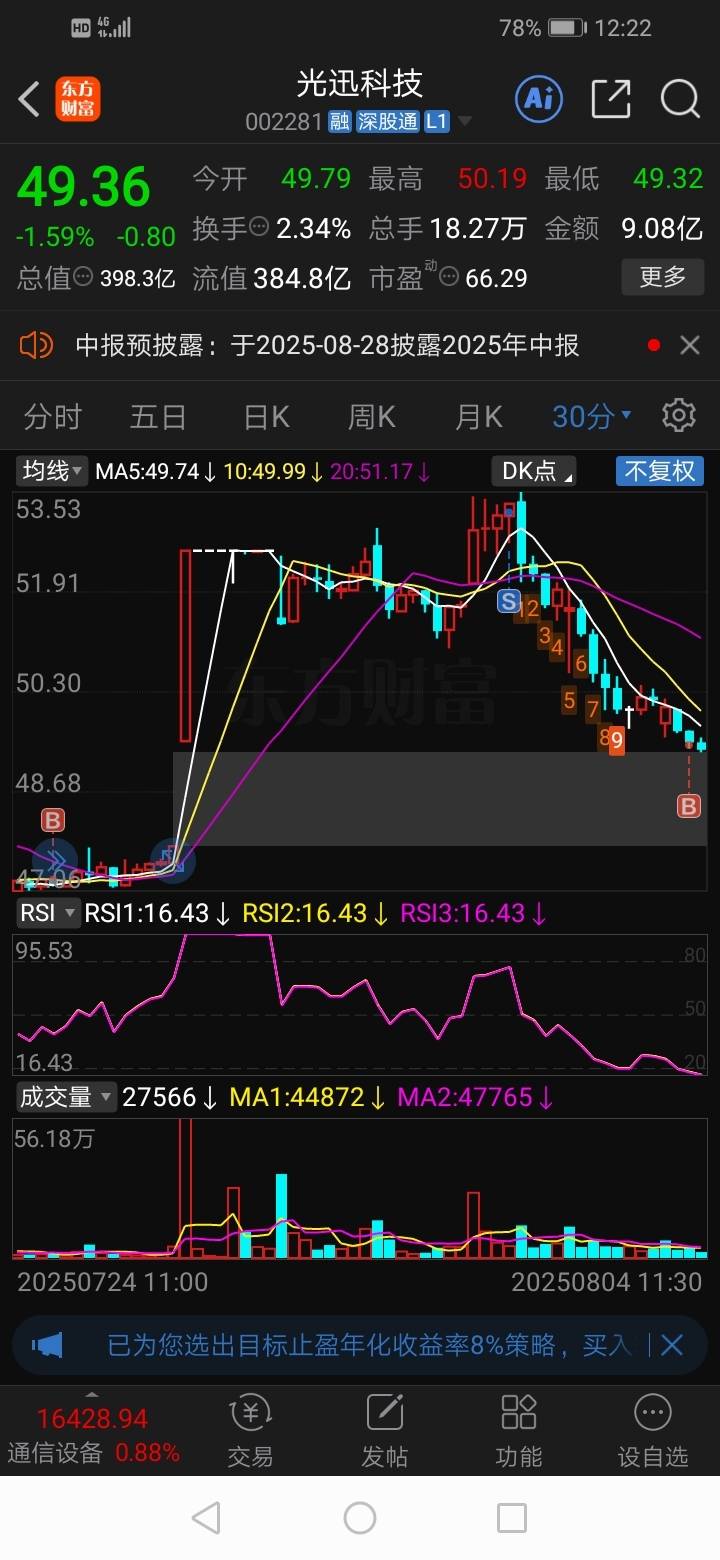Open the 均线 indicator dropdown

53,471
